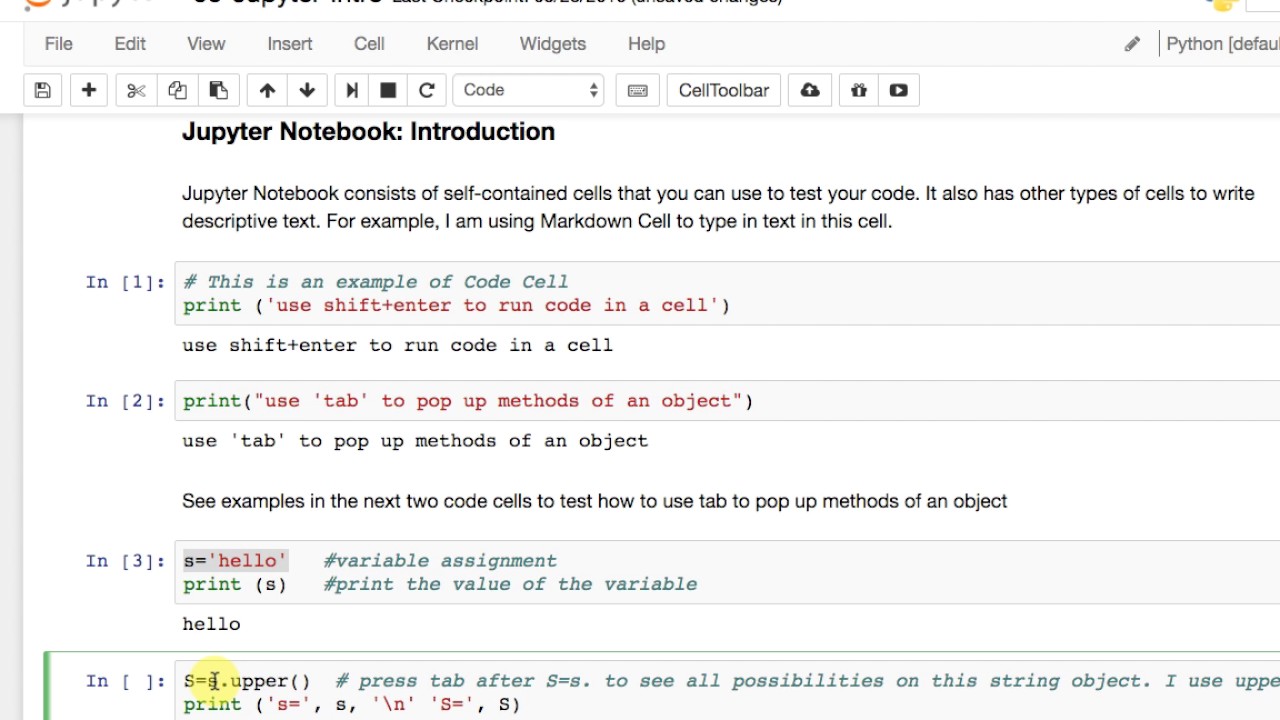
Task: Run cell and select below icon
Action: click(352, 90)
